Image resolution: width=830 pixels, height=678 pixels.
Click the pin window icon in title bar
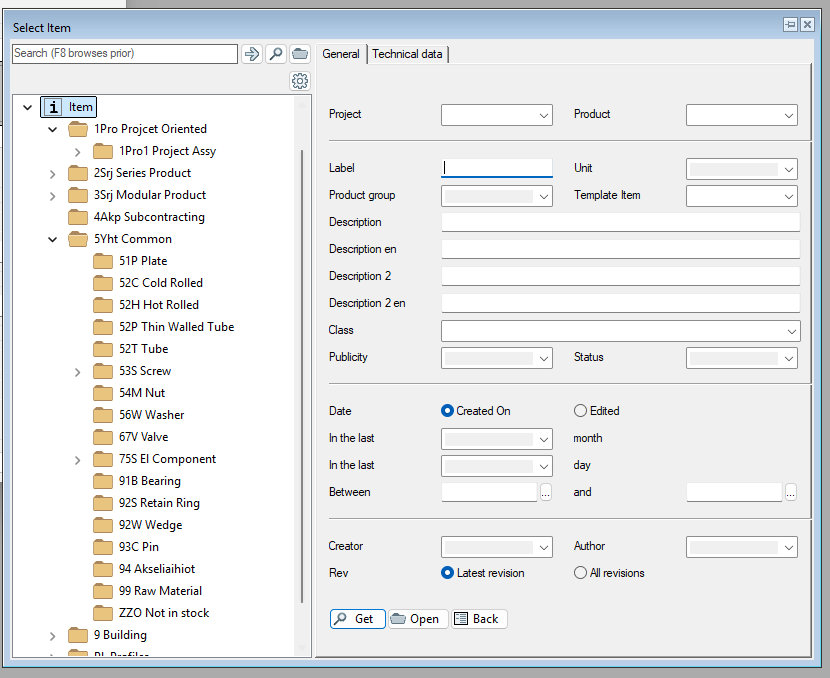click(790, 25)
